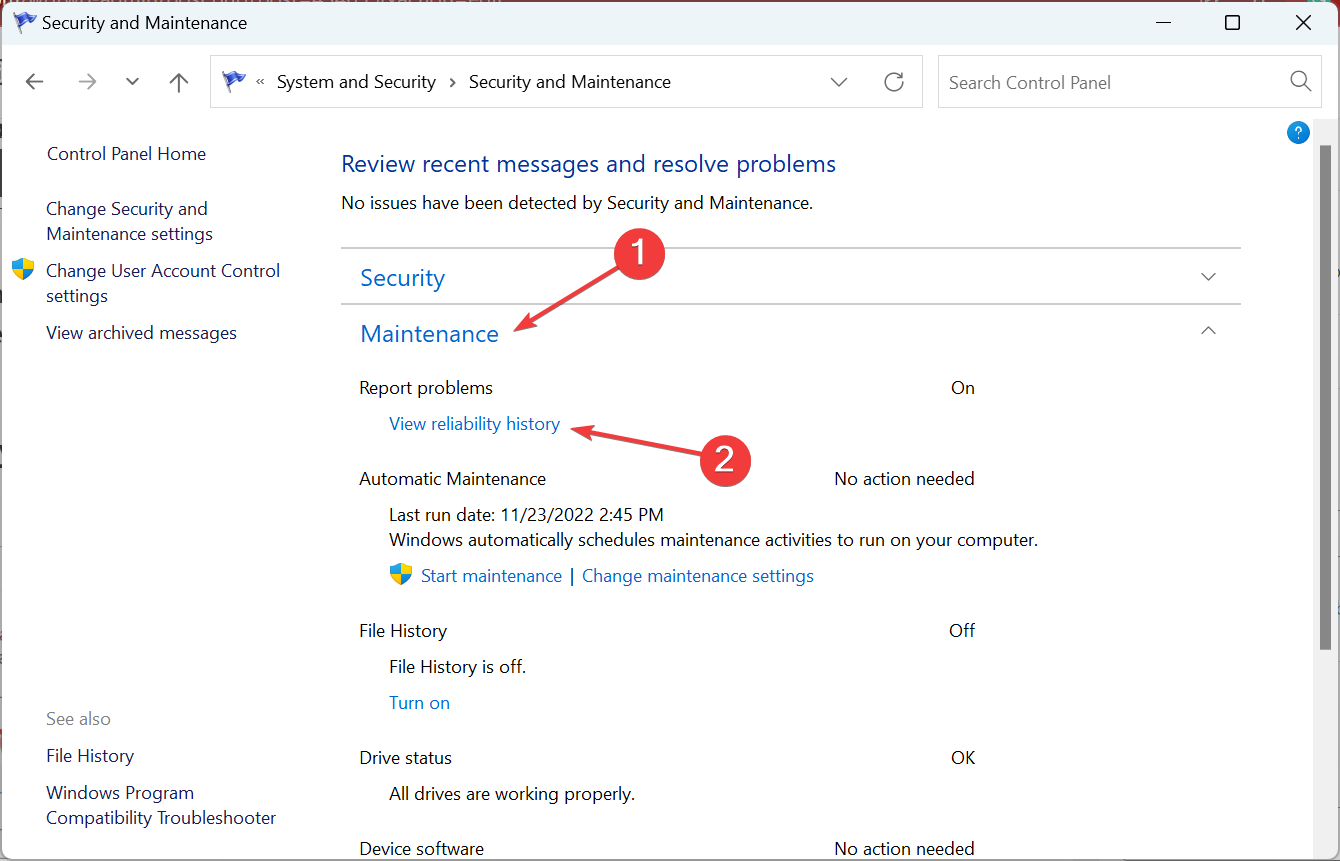
Task: Click the Device software label
Action: tap(421, 849)
